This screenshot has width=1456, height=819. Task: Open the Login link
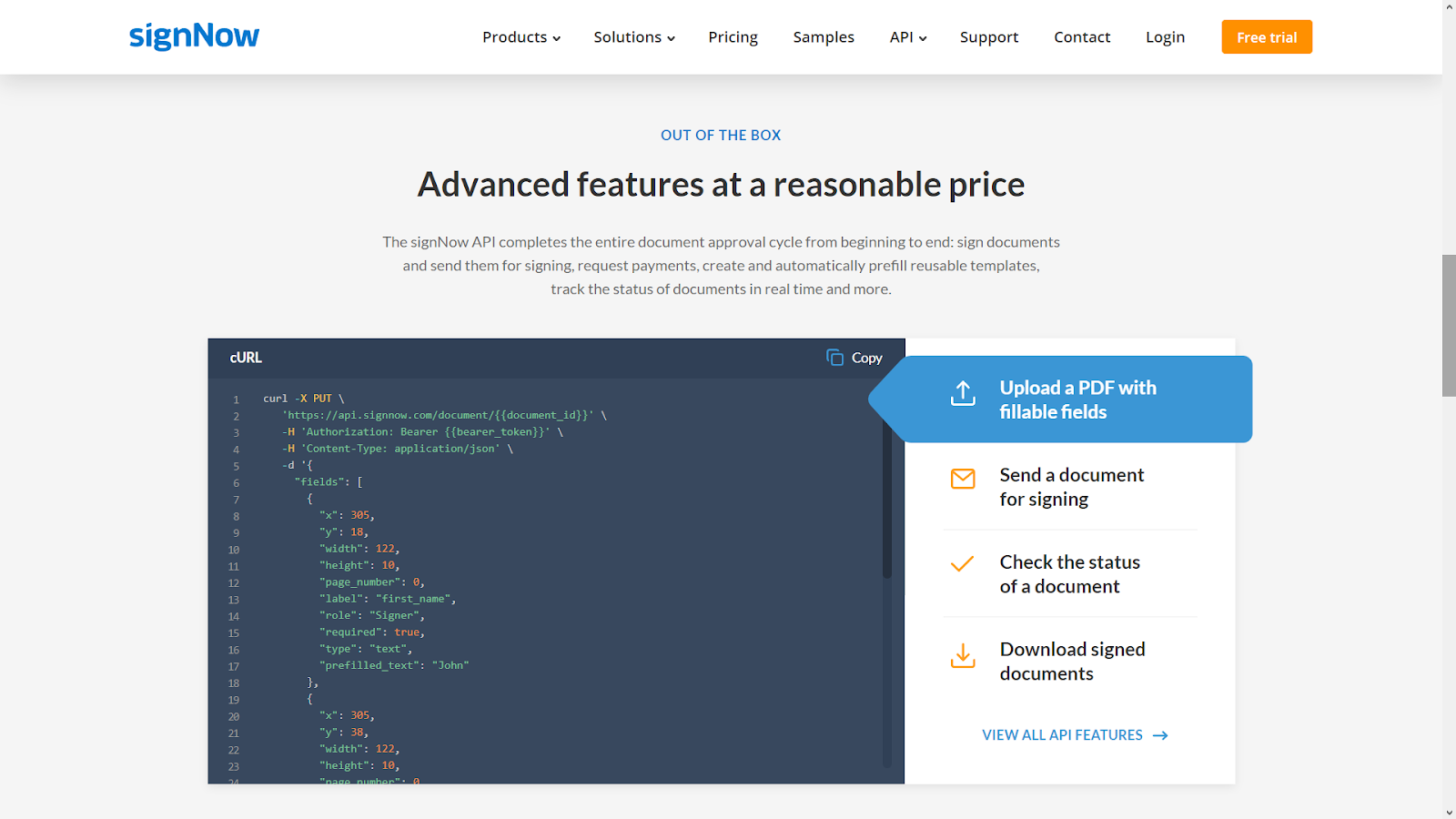[x=1165, y=37]
